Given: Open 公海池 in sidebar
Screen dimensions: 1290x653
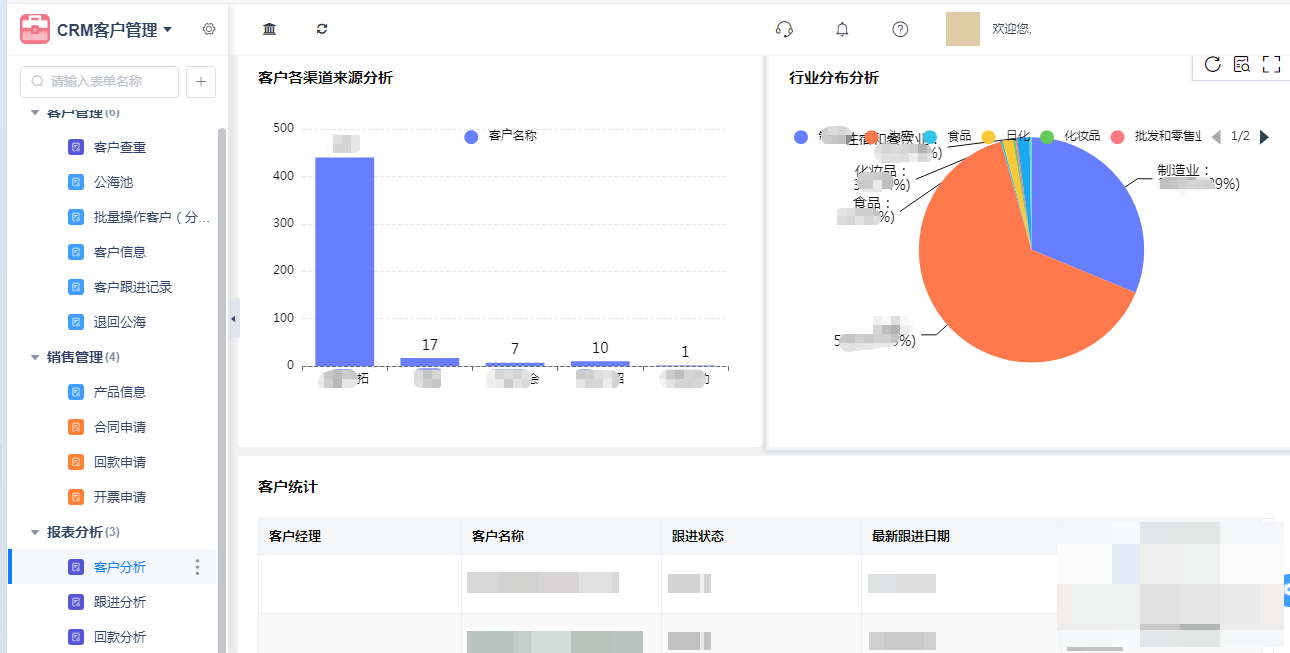Looking at the screenshot, I should click(113, 182).
